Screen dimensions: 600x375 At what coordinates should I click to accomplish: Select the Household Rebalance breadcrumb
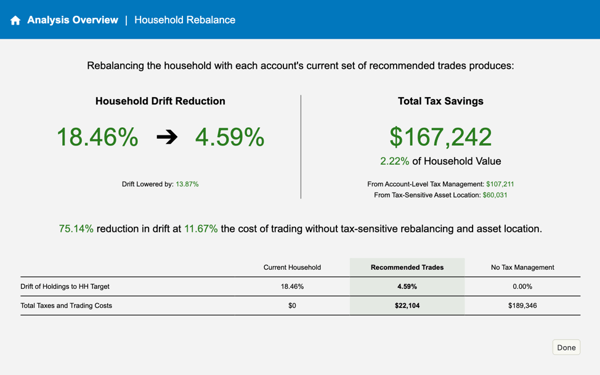(185, 20)
